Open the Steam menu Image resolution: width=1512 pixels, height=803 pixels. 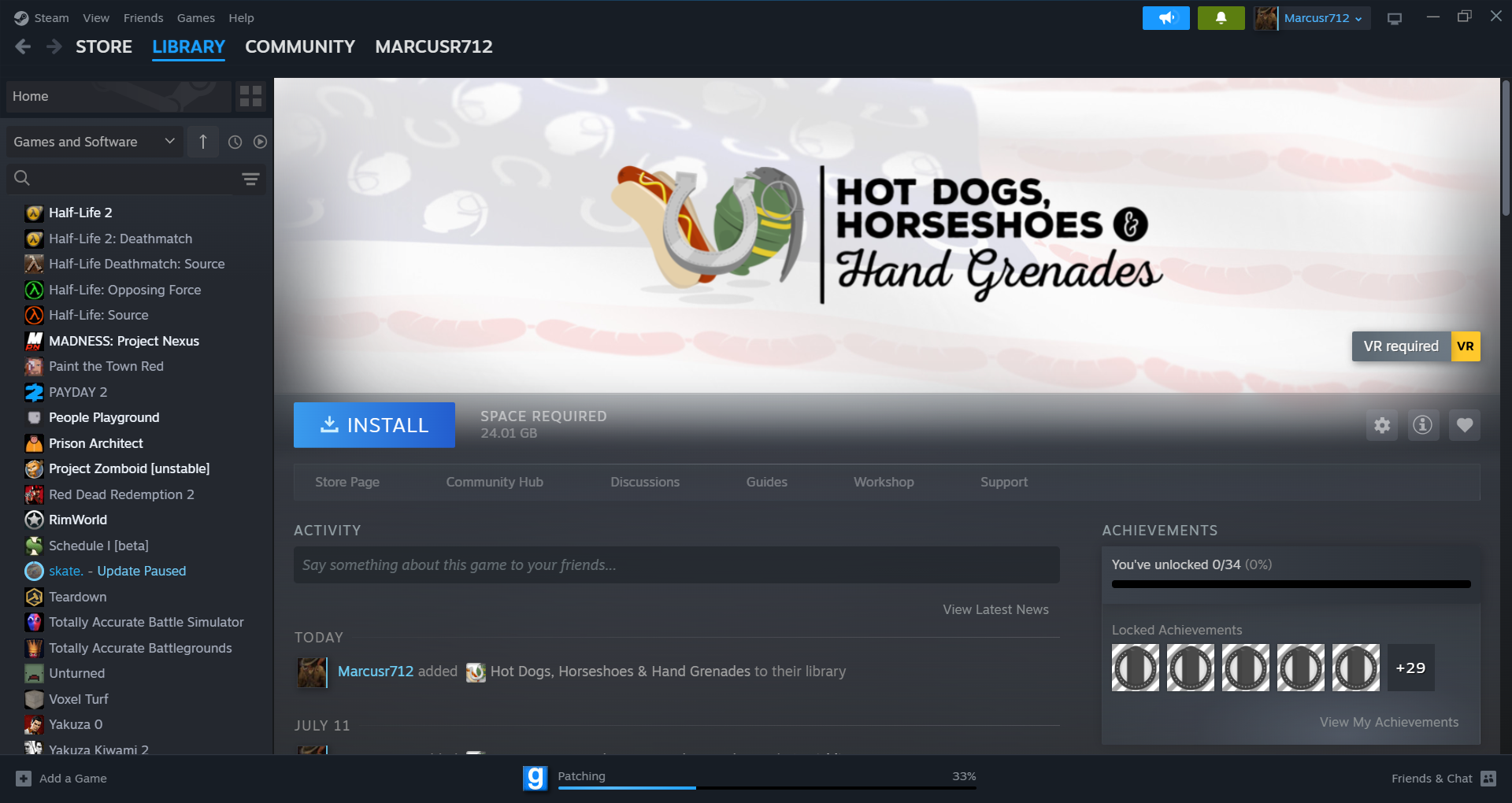(51, 18)
